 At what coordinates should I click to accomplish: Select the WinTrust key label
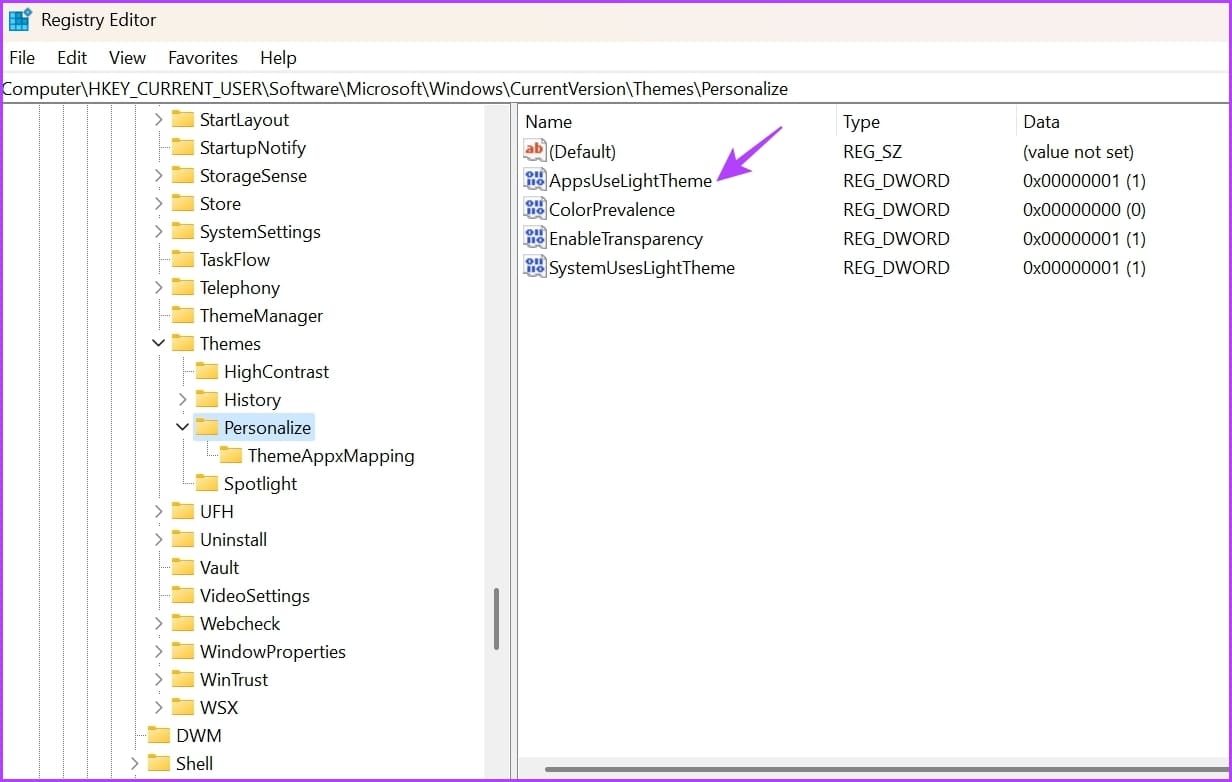point(234,679)
